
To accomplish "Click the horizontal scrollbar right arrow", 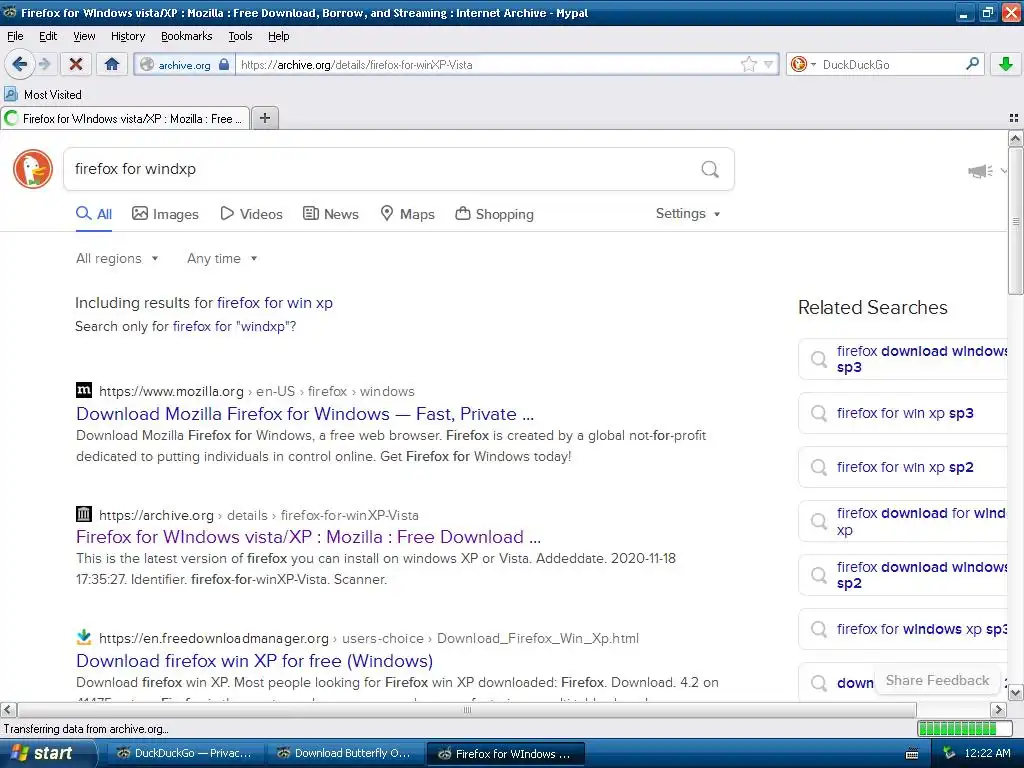I will coord(998,710).
